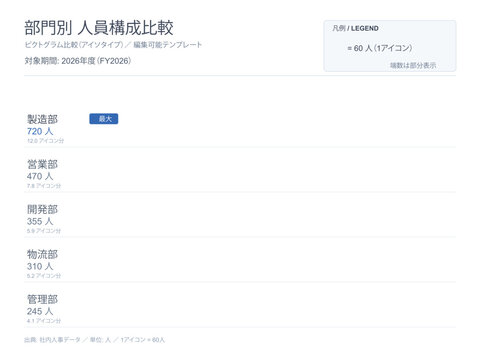
Task: Select the 管理部 department label
Action: point(42,299)
